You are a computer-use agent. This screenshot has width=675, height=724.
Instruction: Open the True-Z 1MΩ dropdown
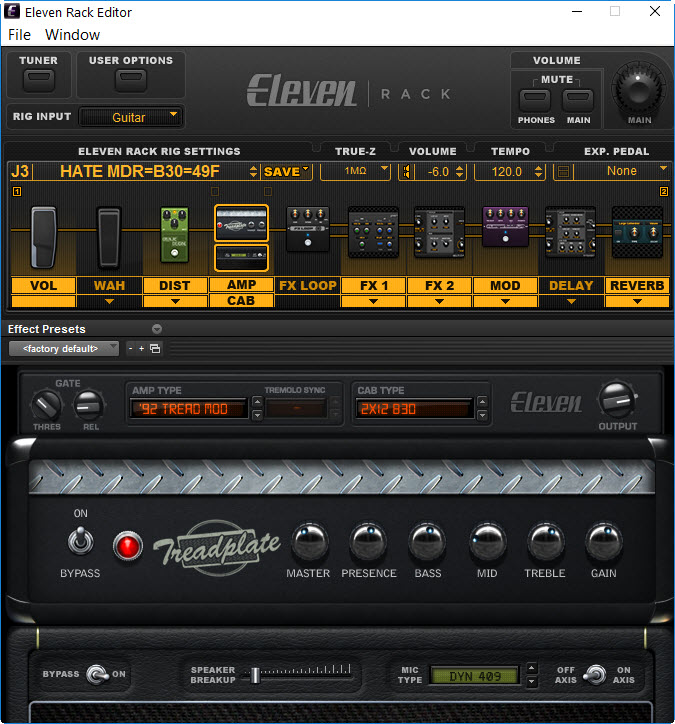355,171
